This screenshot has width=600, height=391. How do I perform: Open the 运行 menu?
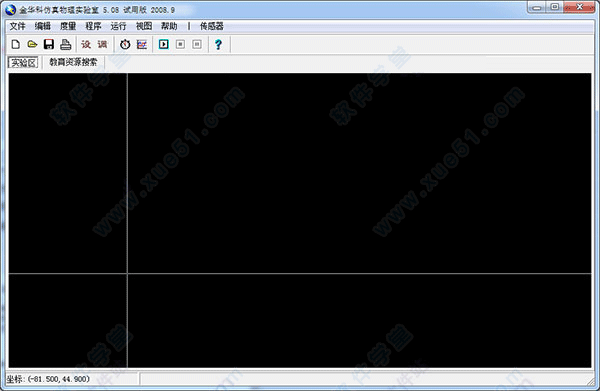pyautogui.click(x=118, y=26)
